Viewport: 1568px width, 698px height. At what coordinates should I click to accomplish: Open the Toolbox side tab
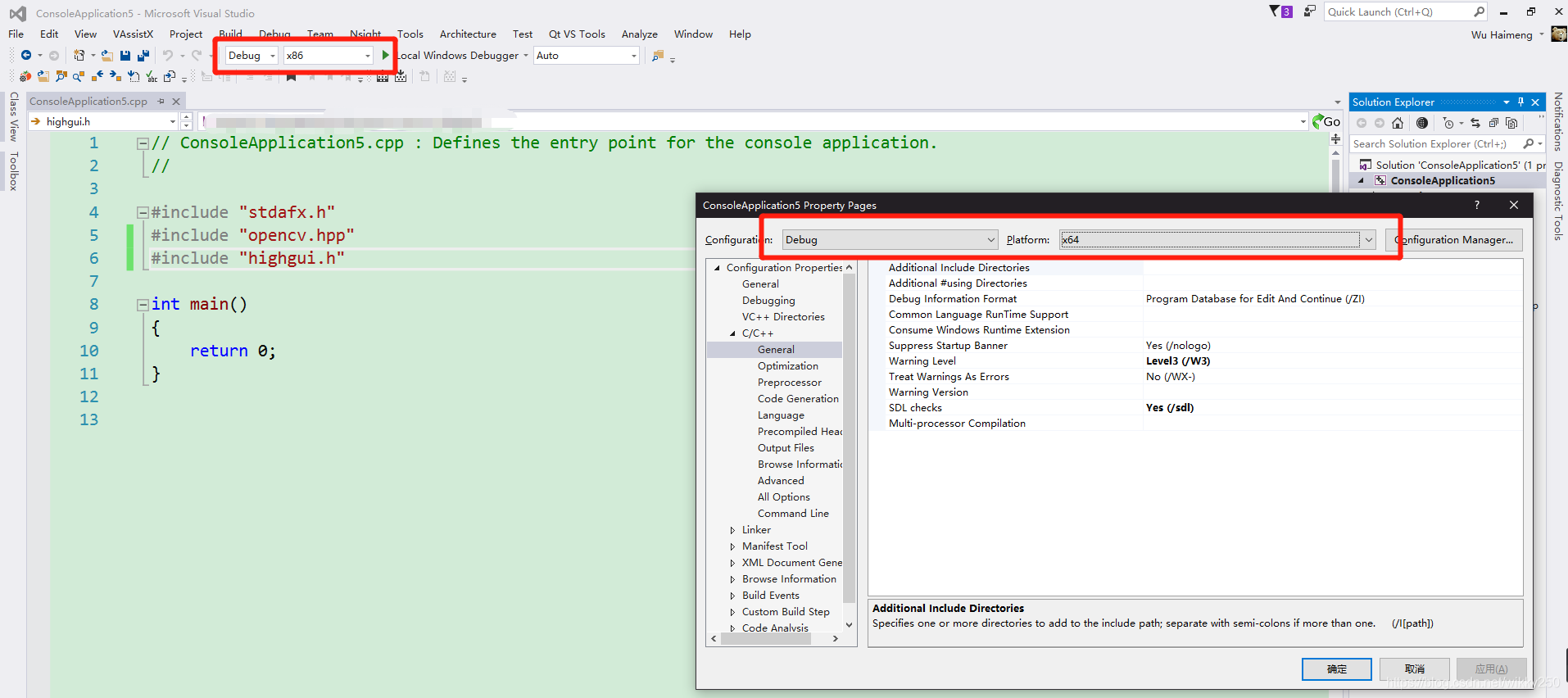pos(13,170)
